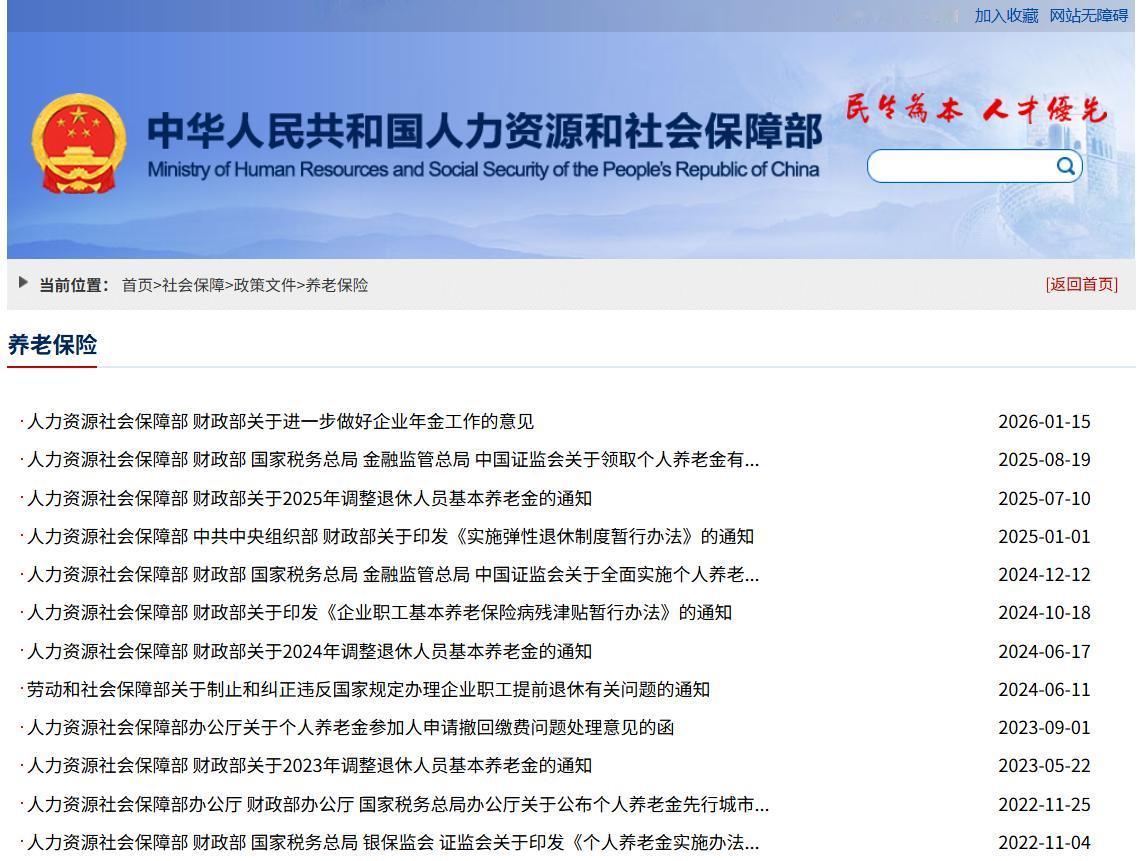Open 《个人养老金实施办法… notice
This screenshot has height=861, width=1140.
(x=393, y=843)
